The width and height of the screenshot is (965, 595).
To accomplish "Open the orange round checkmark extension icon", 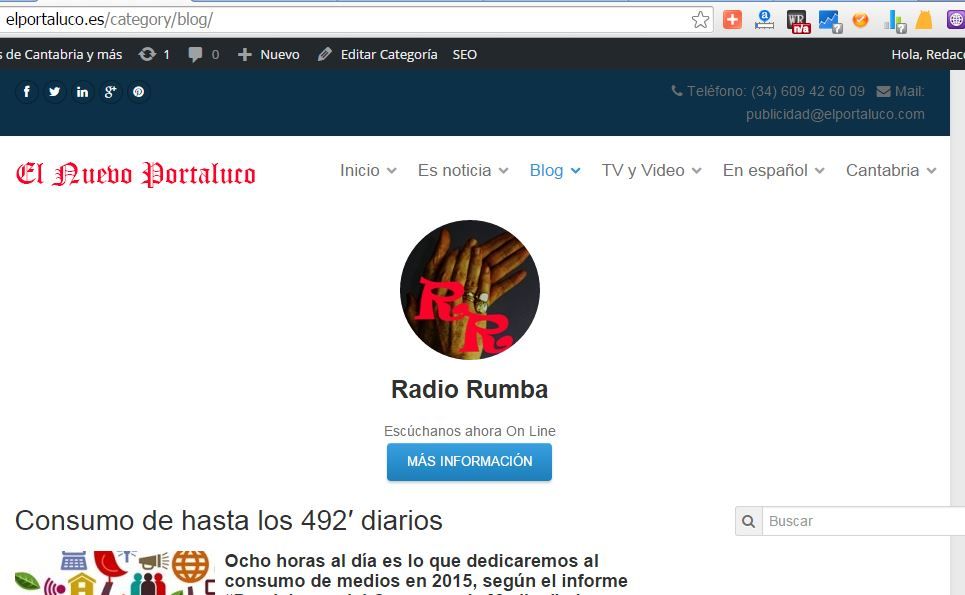I will [x=860, y=20].
